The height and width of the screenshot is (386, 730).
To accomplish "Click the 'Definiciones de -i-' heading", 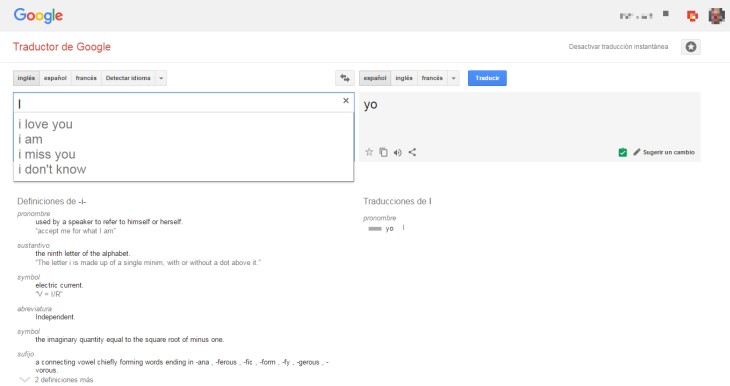I will [52, 201].
